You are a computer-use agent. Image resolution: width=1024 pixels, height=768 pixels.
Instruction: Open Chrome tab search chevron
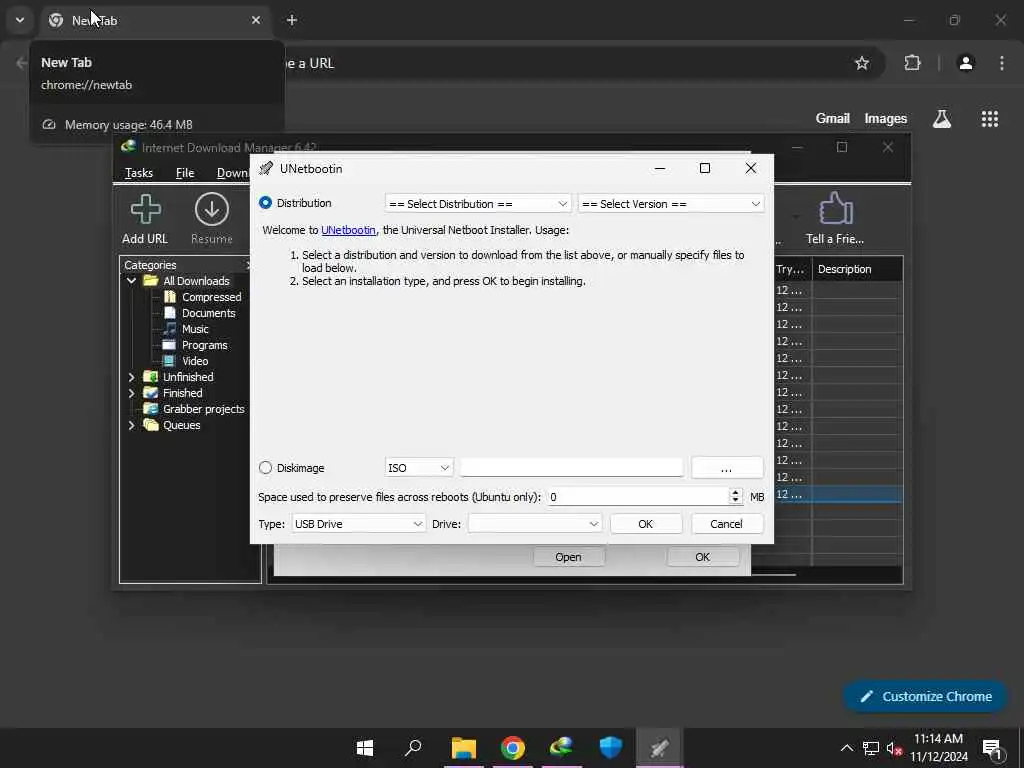[20, 20]
